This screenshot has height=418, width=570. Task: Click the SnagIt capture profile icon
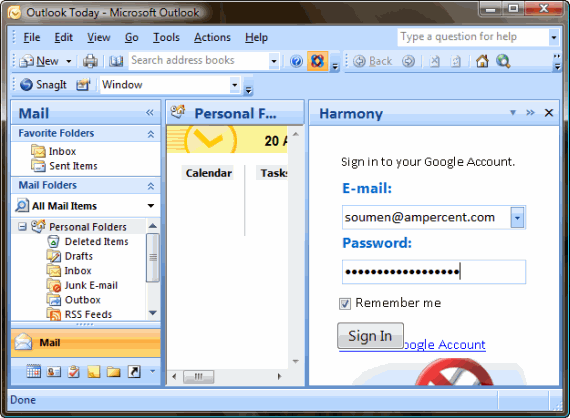tap(83, 85)
